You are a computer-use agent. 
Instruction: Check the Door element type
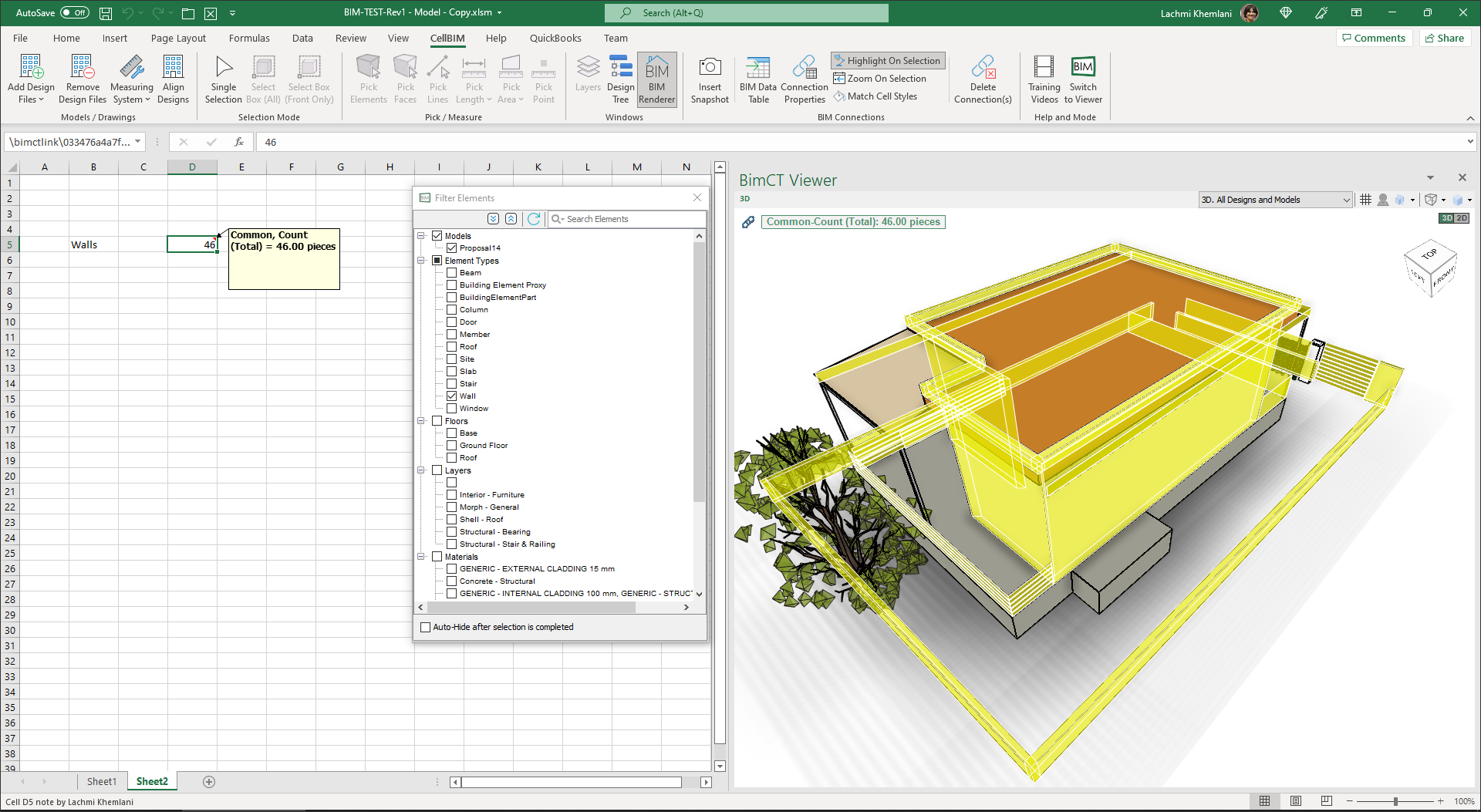pyautogui.click(x=452, y=322)
